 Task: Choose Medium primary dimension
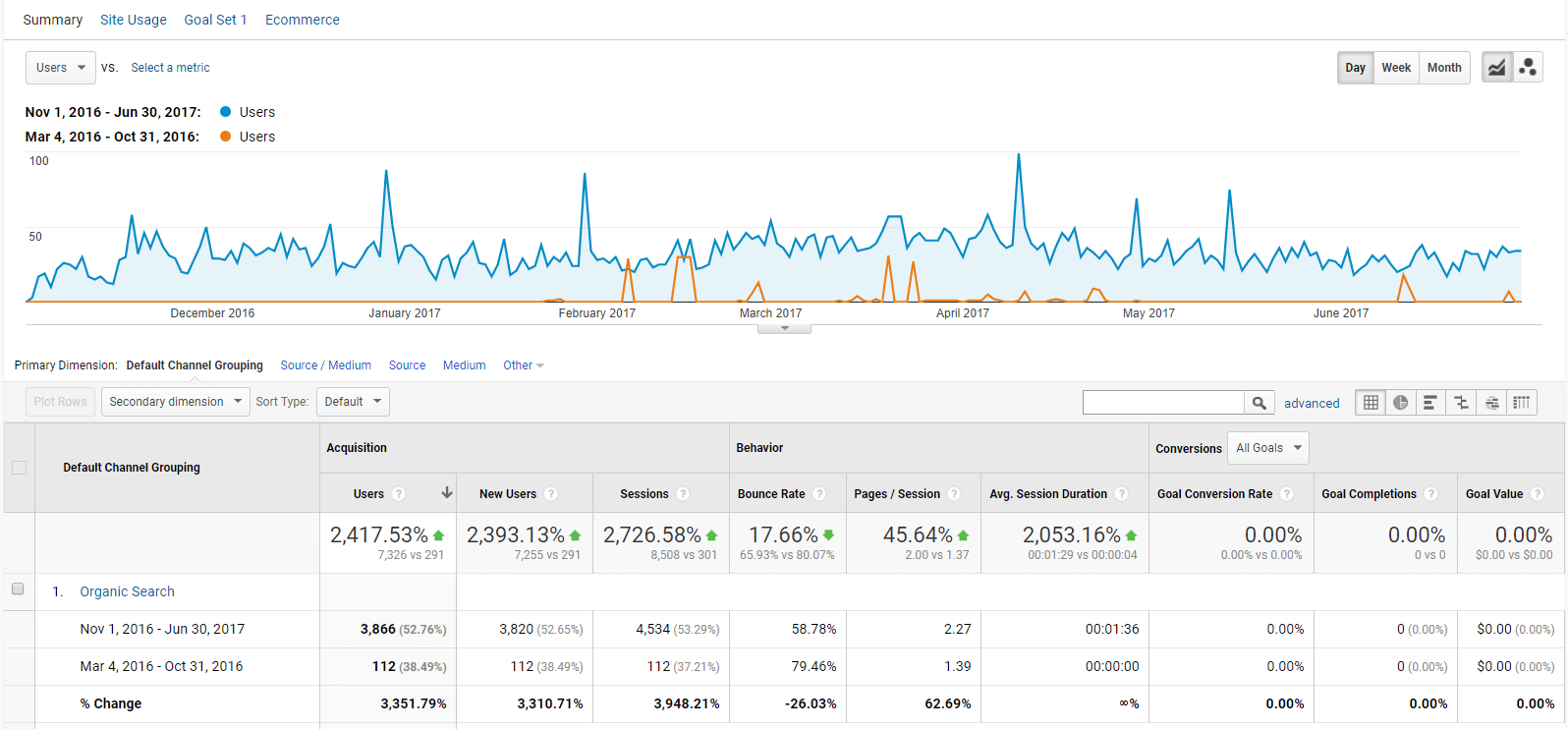tap(465, 365)
